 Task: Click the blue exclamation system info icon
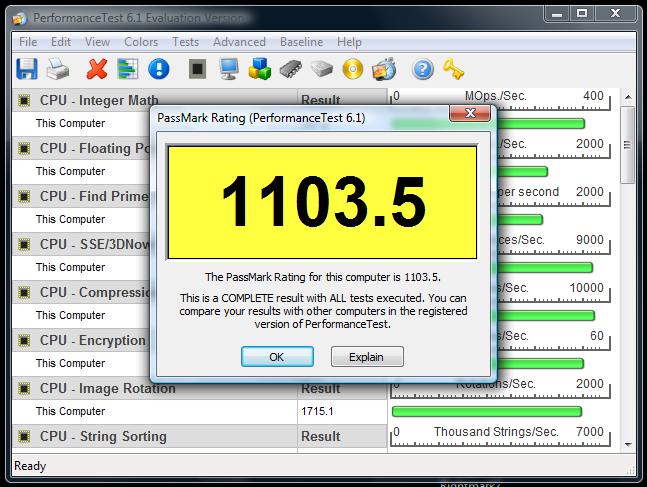(x=159, y=69)
